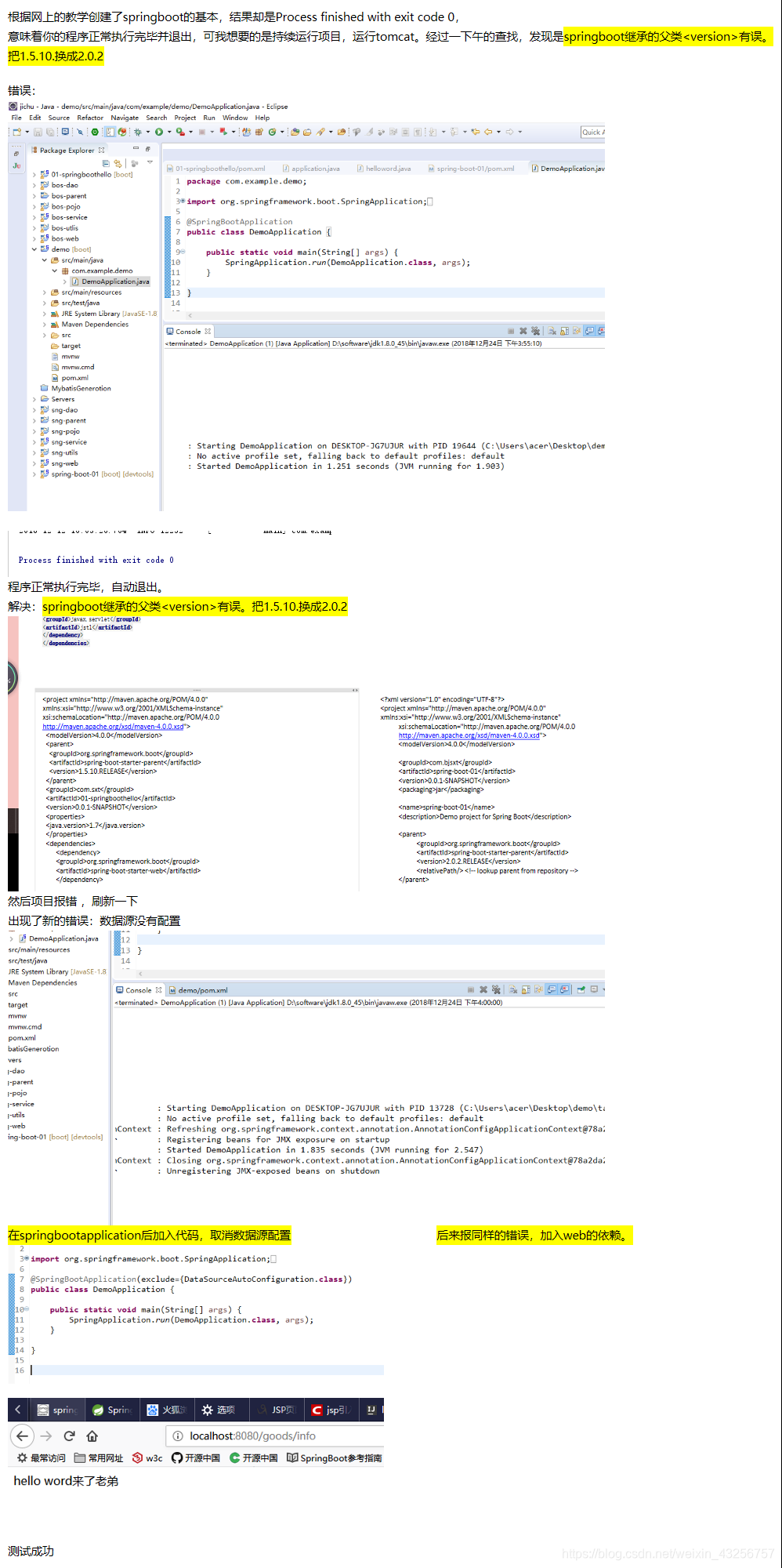This screenshot has height=1568, width=782.
Task: Select DemoApplication.java in Package Explorer
Action: point(110,281)
